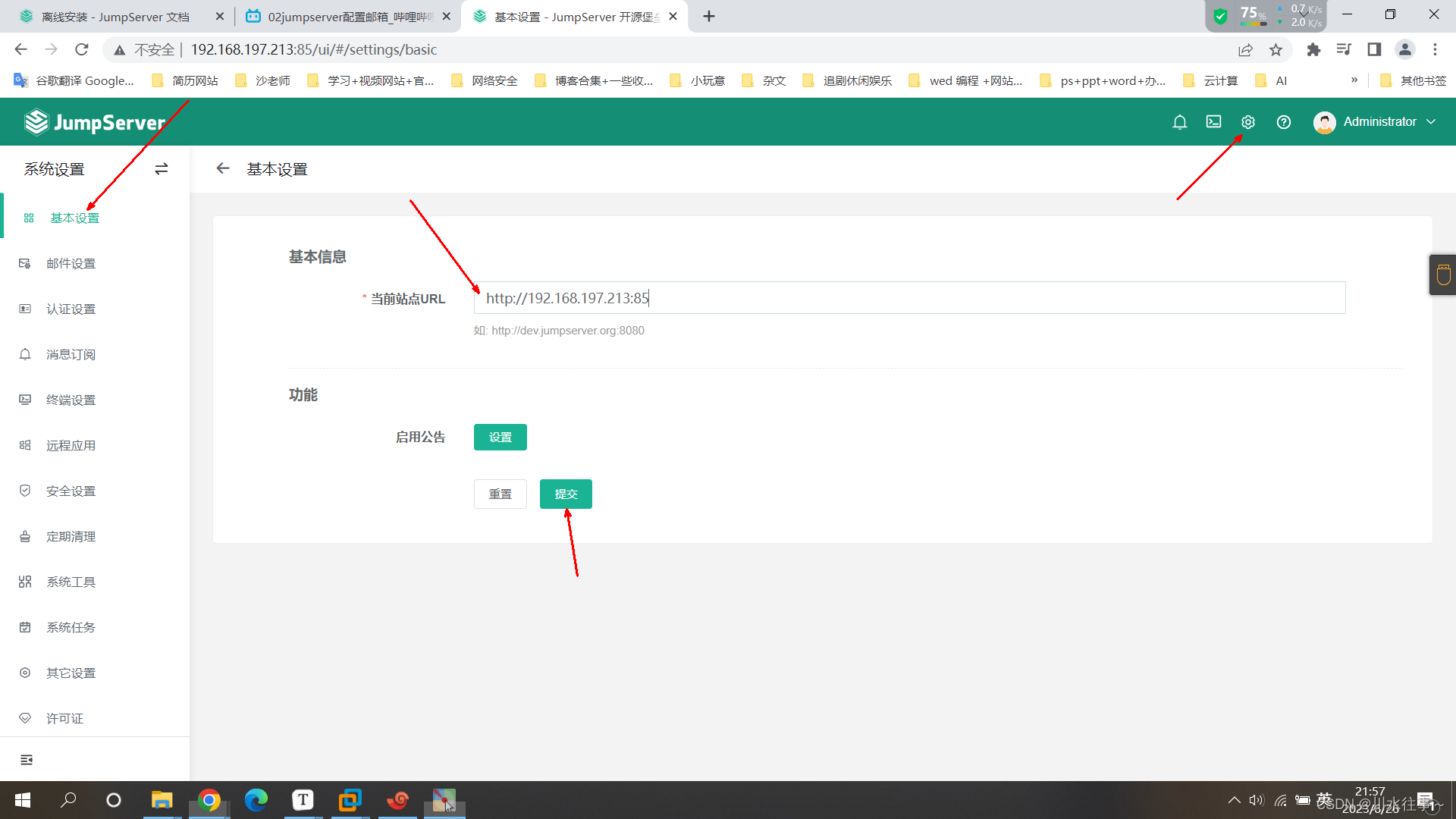Screen dimensions: 1456x819
Task: Open the web terminal icon
Action: tap(1213, 122)
